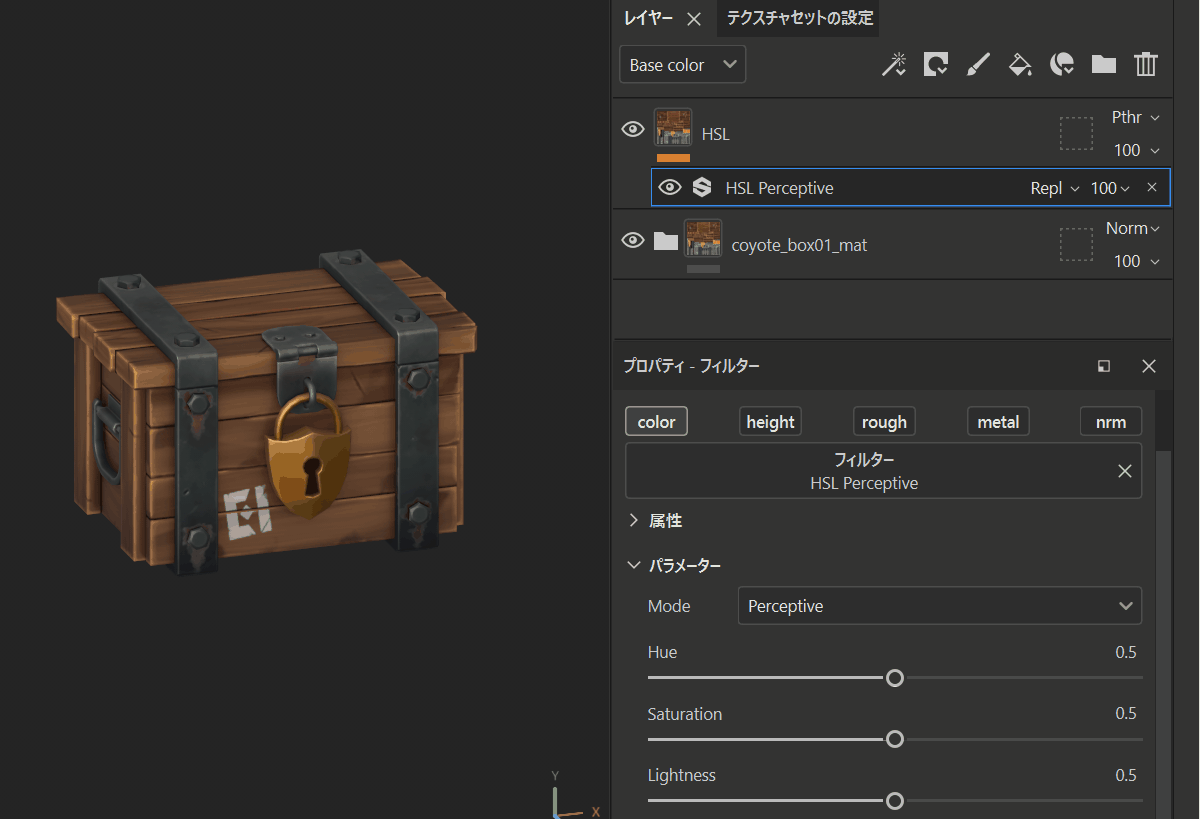Click the add effect magic wand icon

[892, 65]
